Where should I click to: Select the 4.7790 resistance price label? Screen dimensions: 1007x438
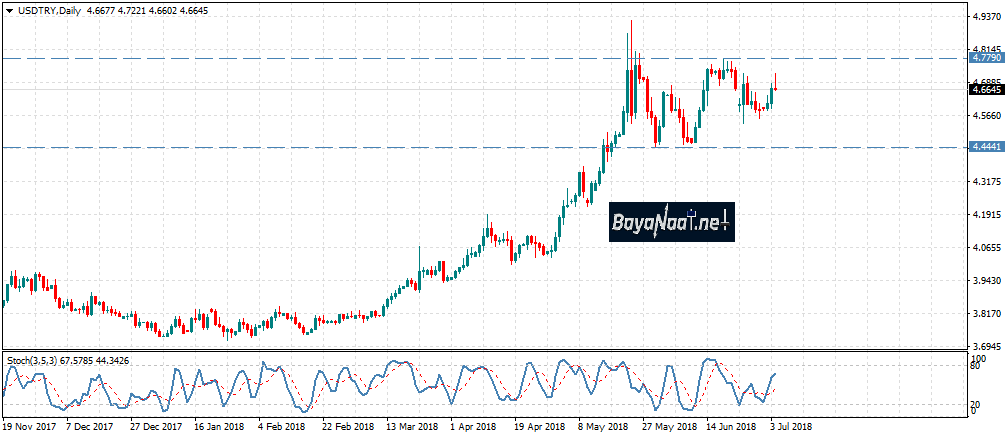[x=985, y=58]
